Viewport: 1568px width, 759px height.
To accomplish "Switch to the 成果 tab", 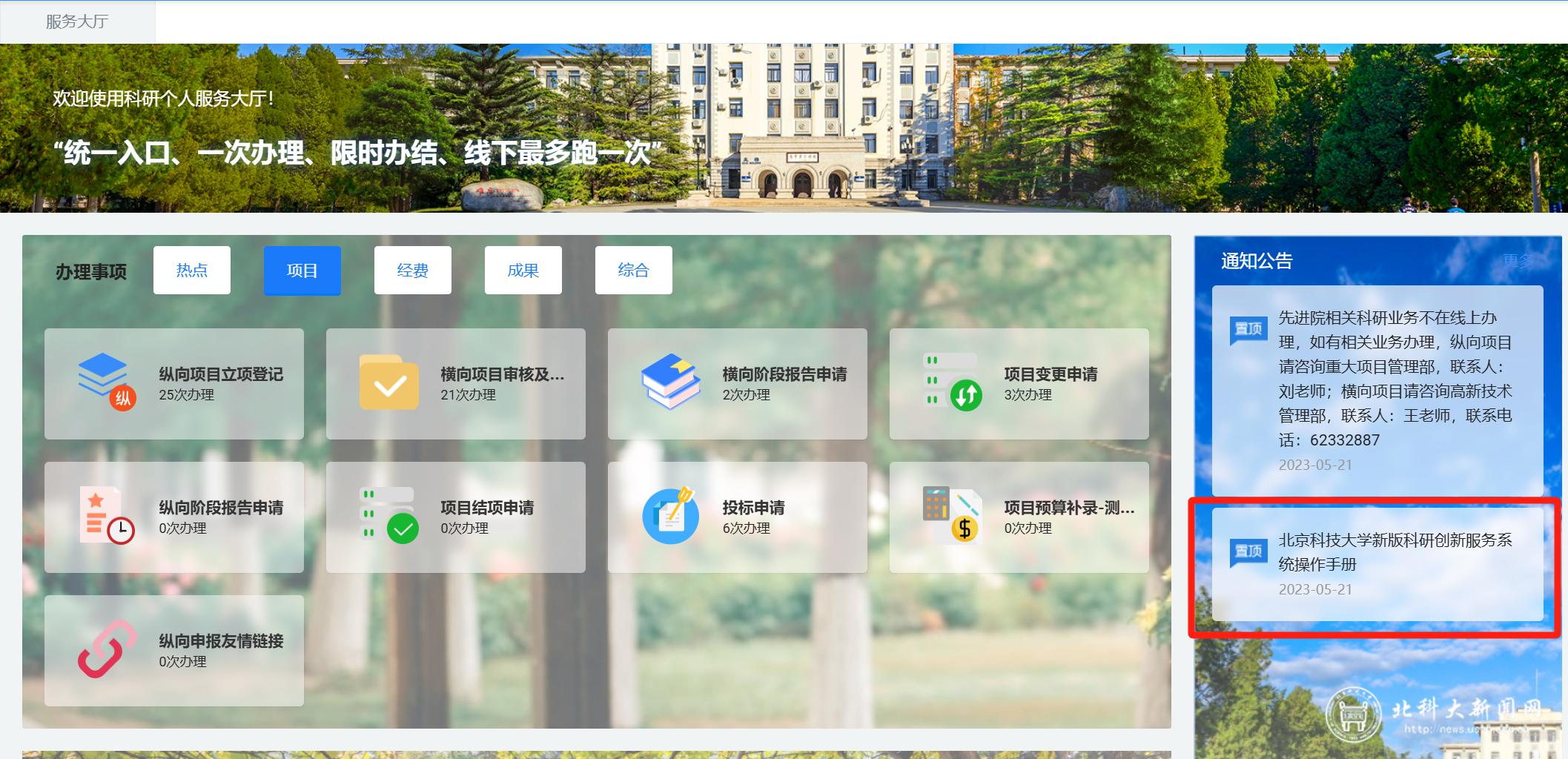I will [523, 271].
